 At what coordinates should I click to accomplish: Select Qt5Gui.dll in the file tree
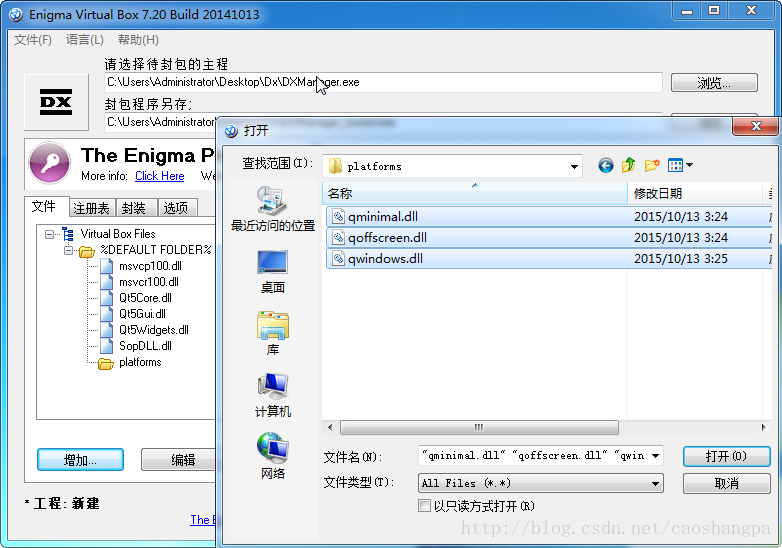(x=142, y=314)
